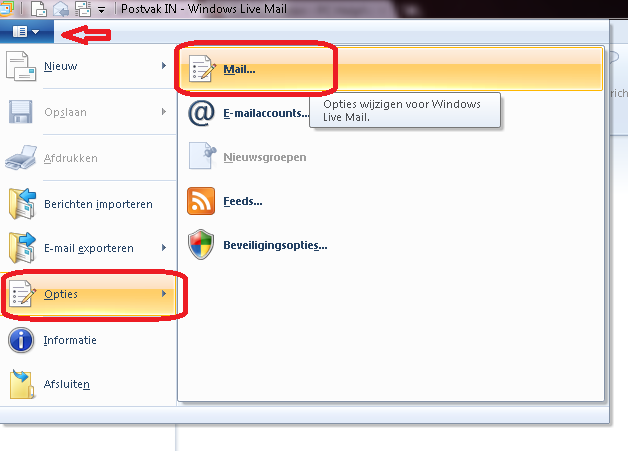The width and height of the screenshot is (628, 451).
Task: Select the Nieuwsgroepen submenu entry
Action: coord(390,157)
